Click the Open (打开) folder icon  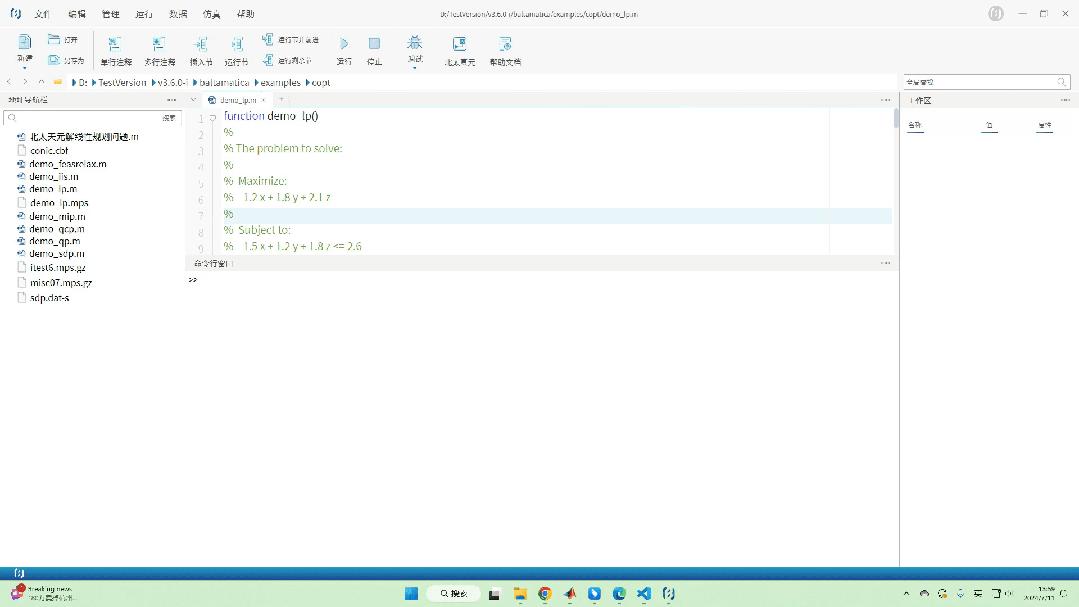point(54,40)
